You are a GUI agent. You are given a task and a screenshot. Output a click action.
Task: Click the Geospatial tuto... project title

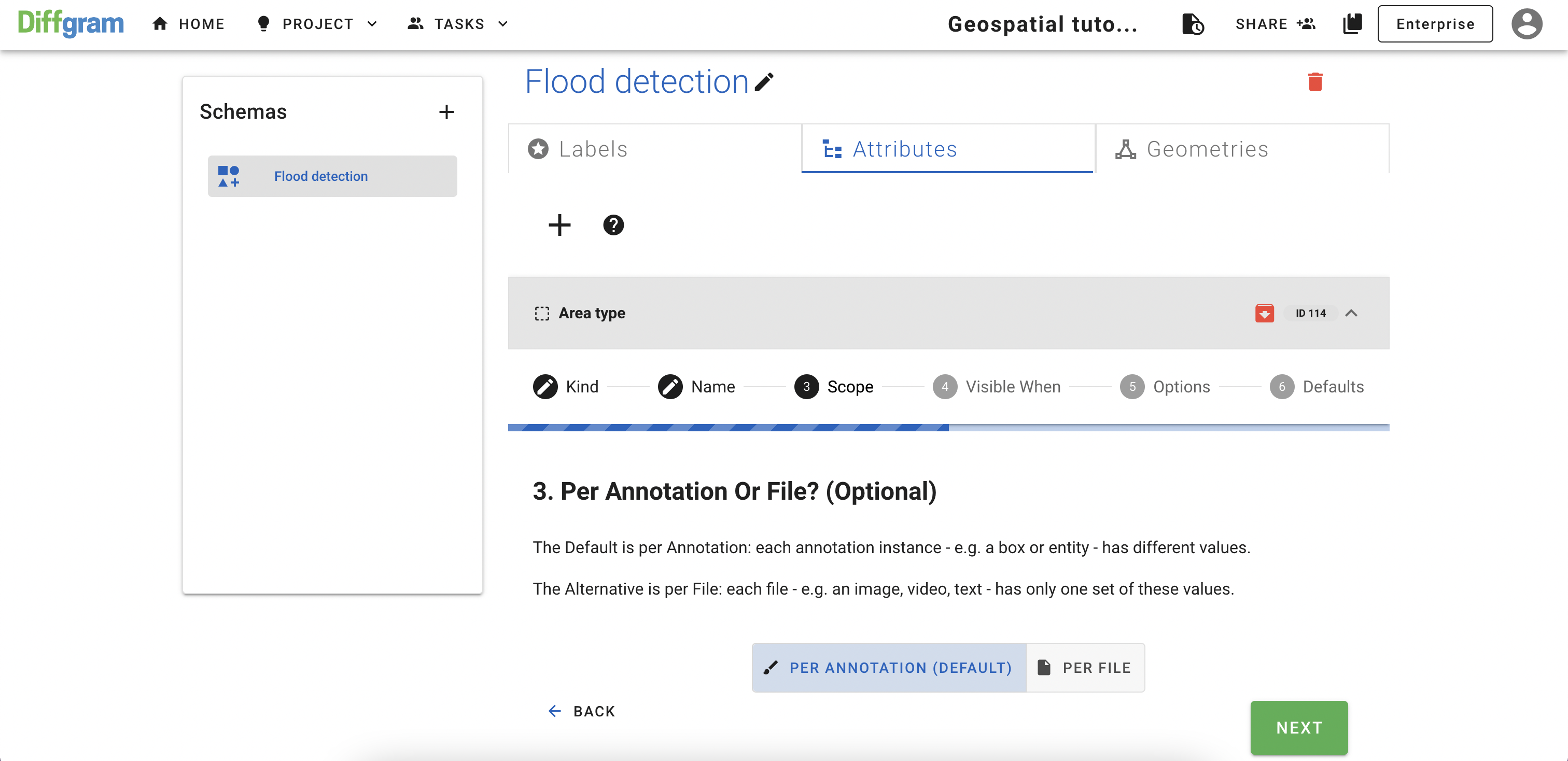click(1042, 24)
